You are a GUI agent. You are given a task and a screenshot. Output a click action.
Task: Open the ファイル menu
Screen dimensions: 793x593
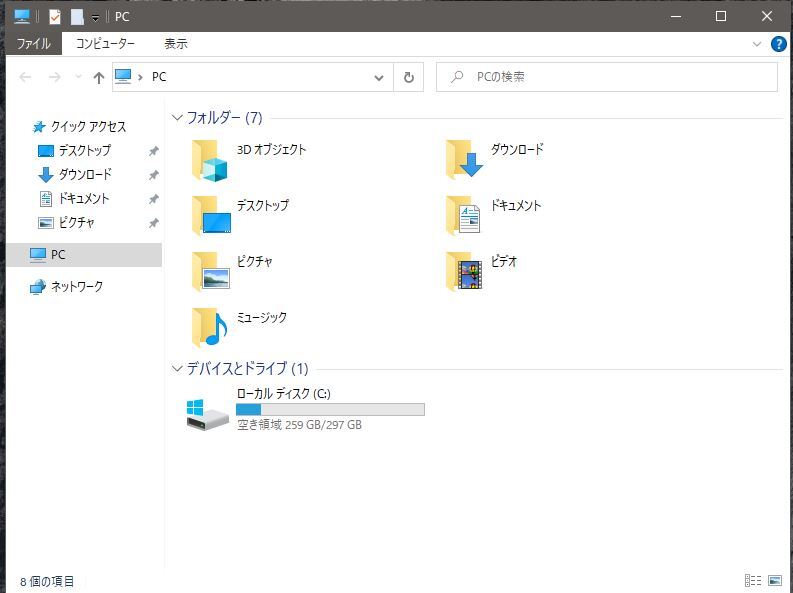34,43
